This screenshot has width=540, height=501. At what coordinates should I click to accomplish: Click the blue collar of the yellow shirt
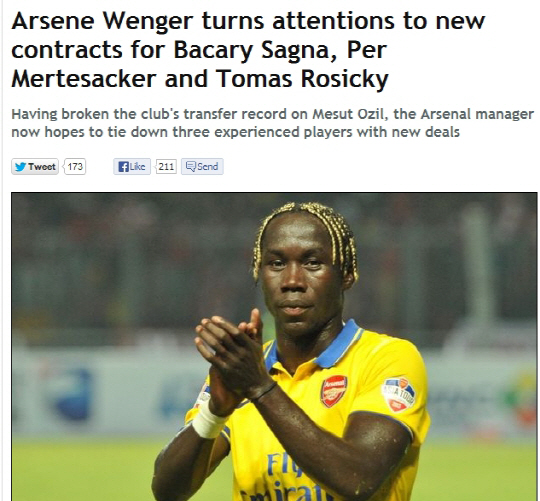337,345
